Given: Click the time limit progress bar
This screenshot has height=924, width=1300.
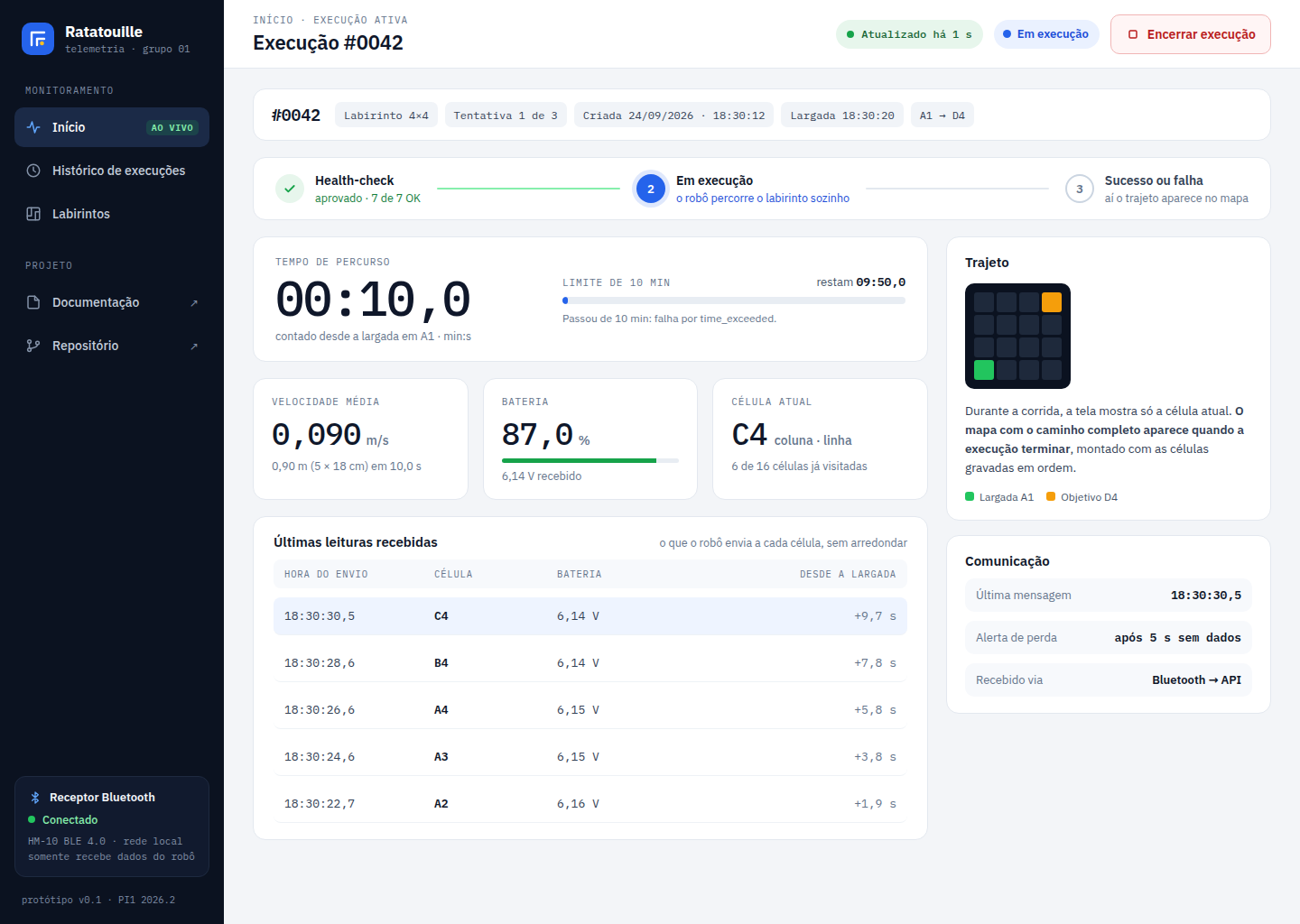Looking at the screenshot, I should point(734,300).
